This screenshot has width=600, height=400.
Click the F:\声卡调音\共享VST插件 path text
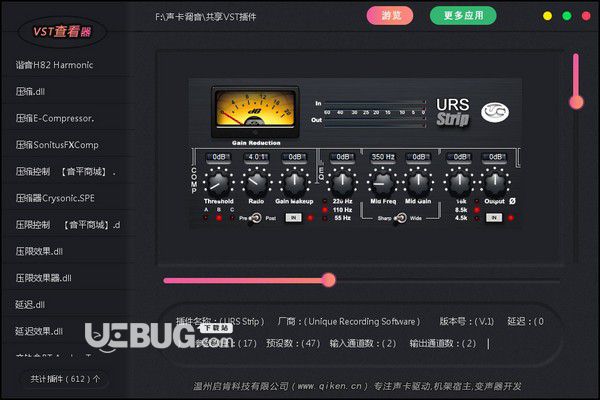205,17
